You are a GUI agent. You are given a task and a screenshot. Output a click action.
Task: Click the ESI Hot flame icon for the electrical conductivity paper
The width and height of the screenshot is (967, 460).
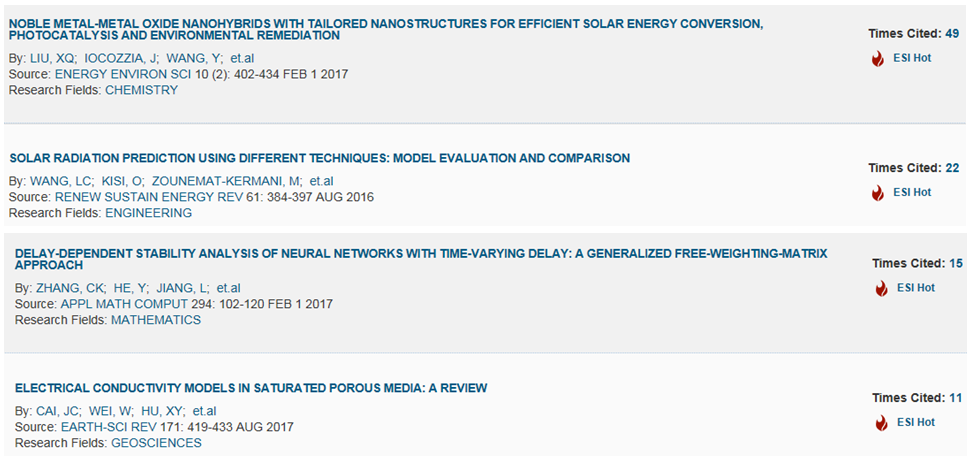tap(881, 423)
